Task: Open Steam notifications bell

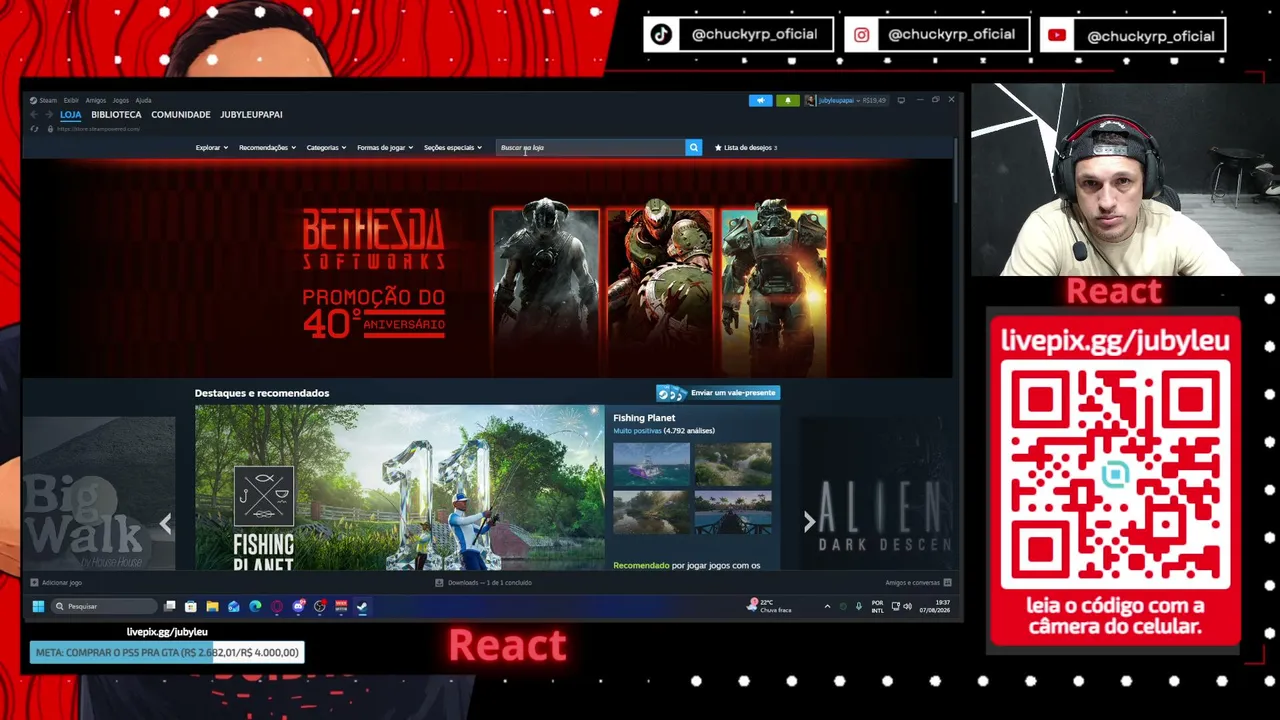Action: click(788, 100)
